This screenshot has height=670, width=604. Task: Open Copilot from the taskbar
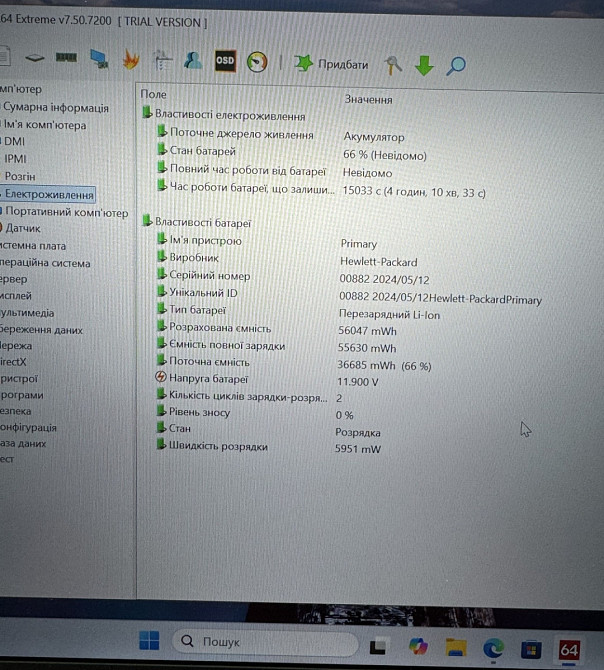tap(418, 646)
